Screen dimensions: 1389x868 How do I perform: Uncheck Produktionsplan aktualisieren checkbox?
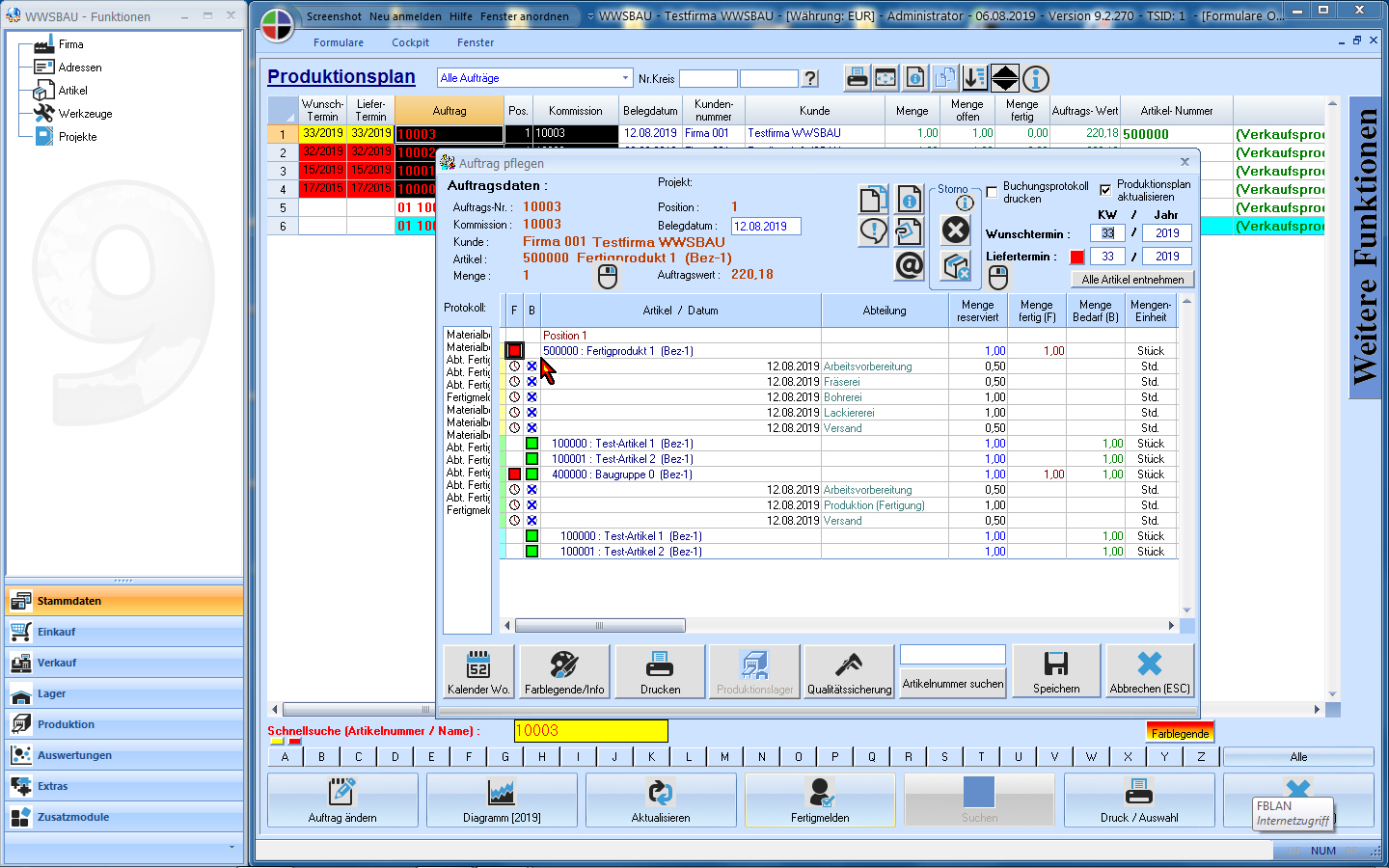point(1105,190)
